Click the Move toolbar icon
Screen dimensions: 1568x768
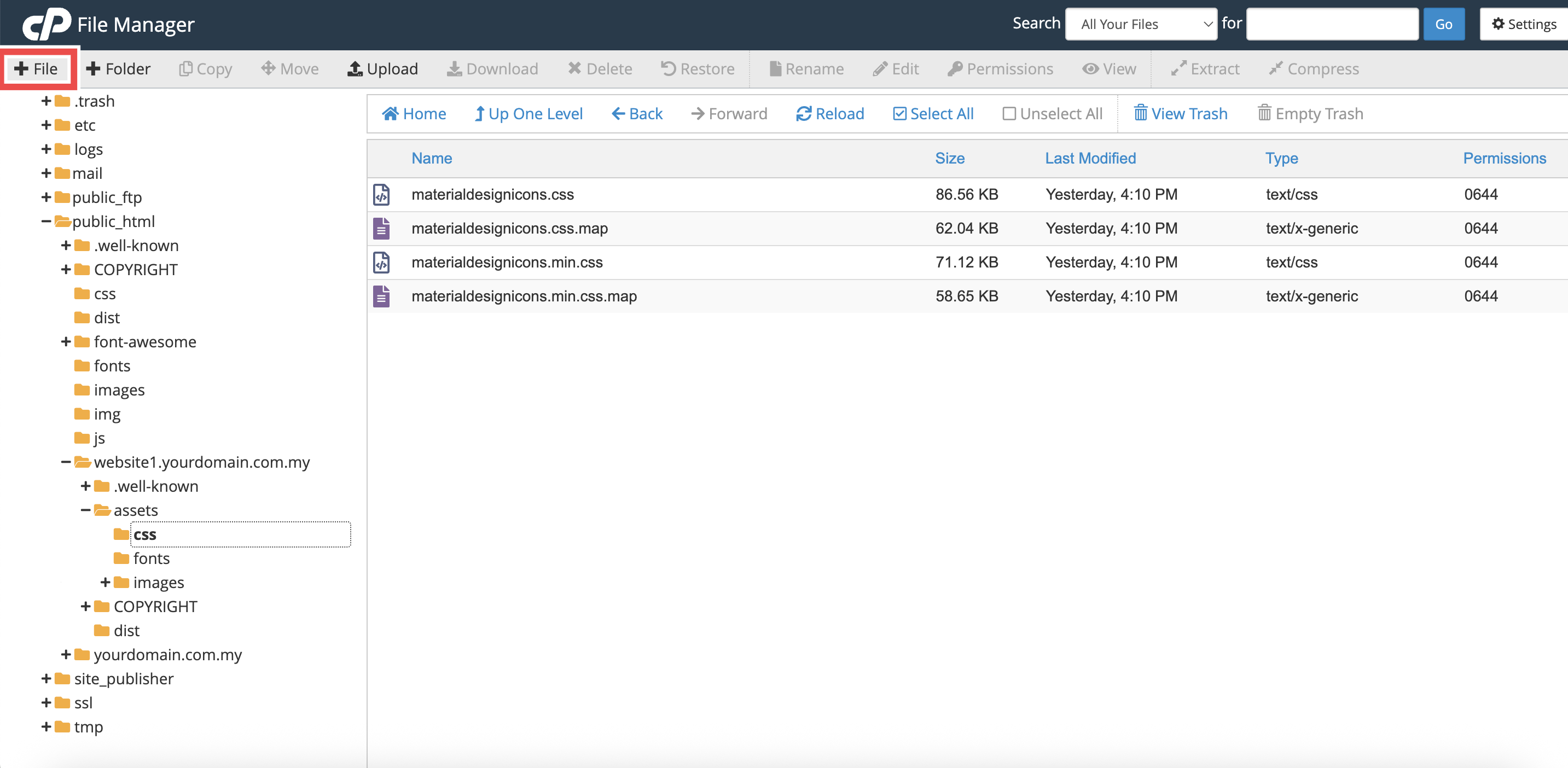(268, 68)
